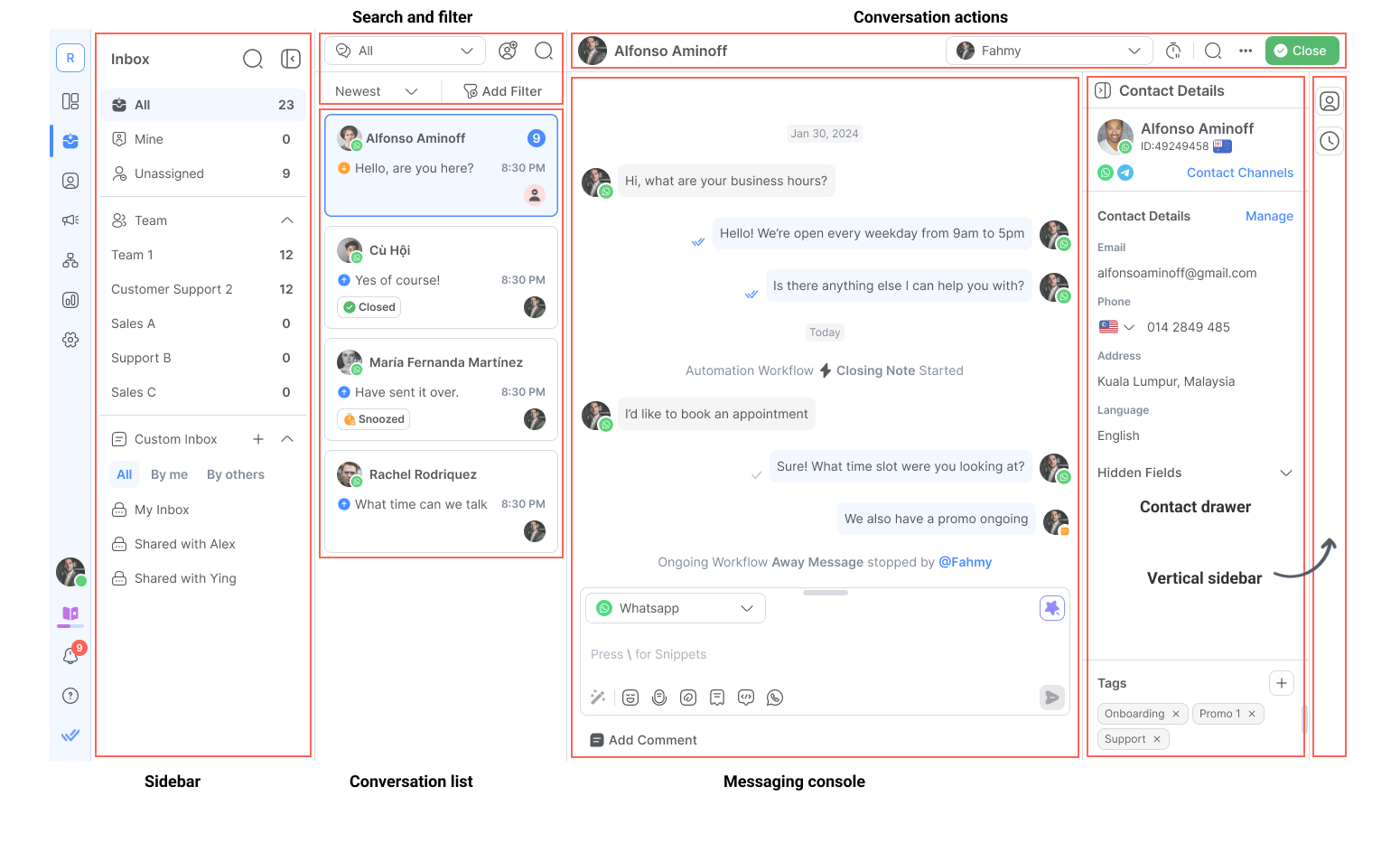
Task: Open the notifications bell icon
Action: (70, 656)
